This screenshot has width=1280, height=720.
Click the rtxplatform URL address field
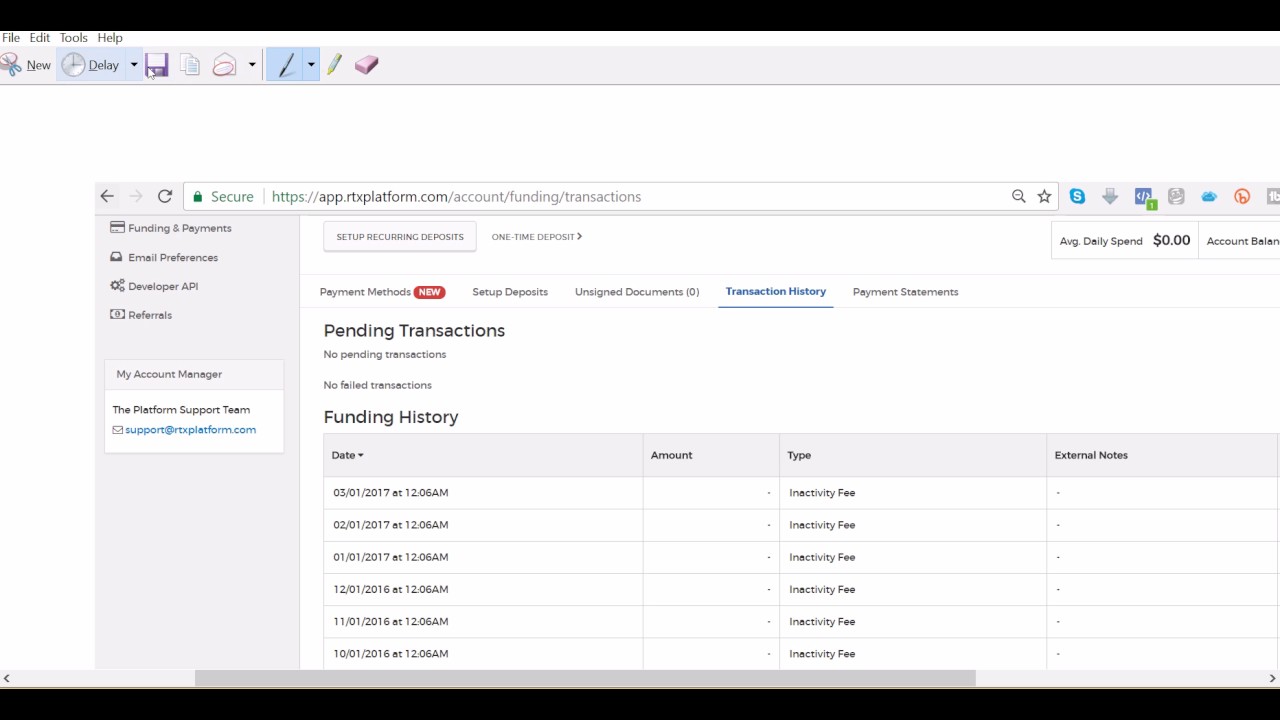(x=456, y=197)
